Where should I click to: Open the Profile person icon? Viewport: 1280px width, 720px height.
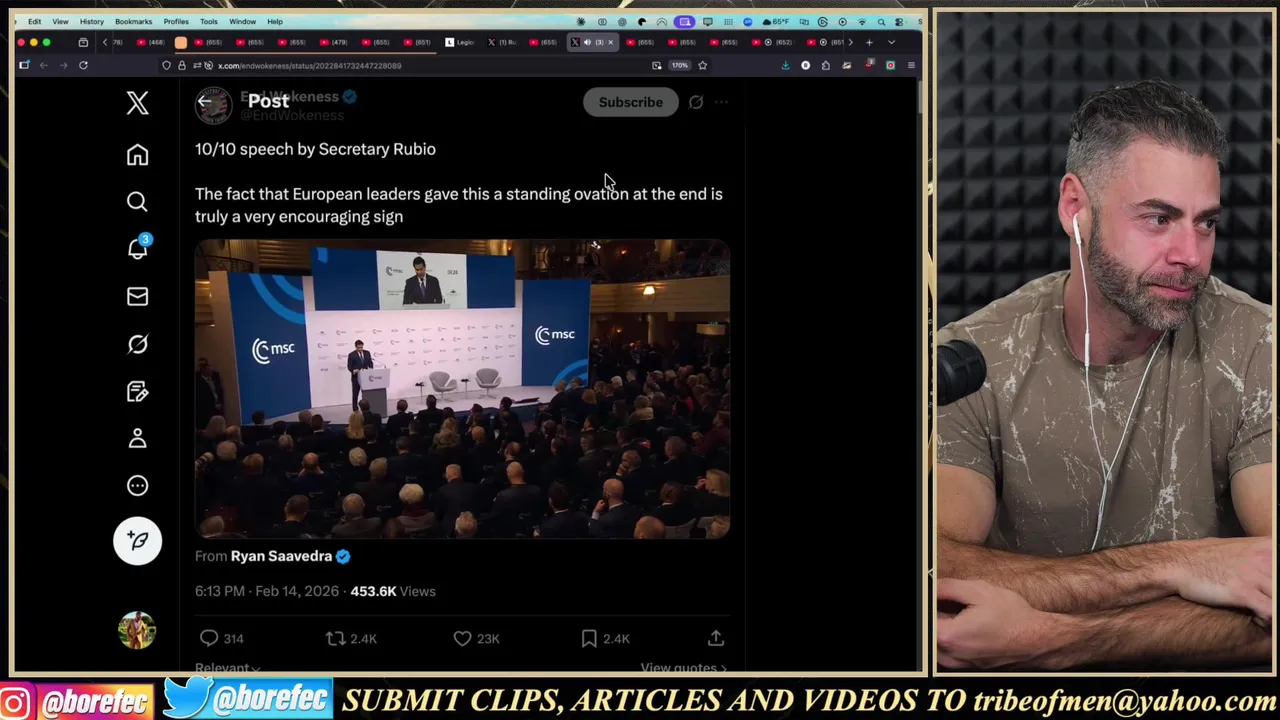click(137, 438)
